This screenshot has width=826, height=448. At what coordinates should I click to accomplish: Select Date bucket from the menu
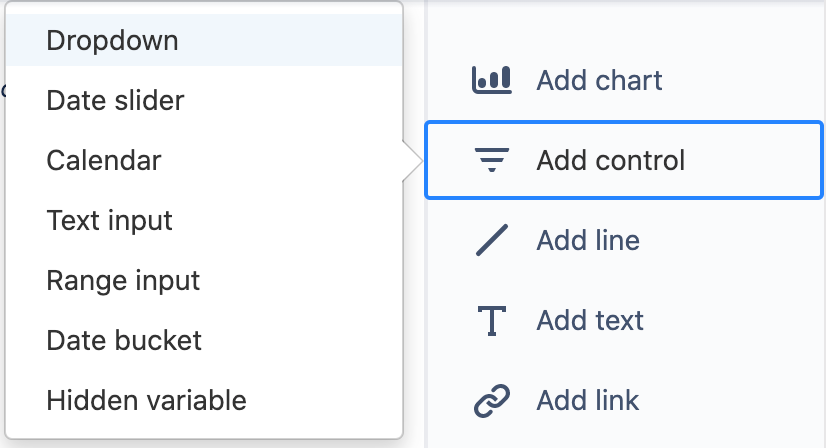(x=124, y=340)
